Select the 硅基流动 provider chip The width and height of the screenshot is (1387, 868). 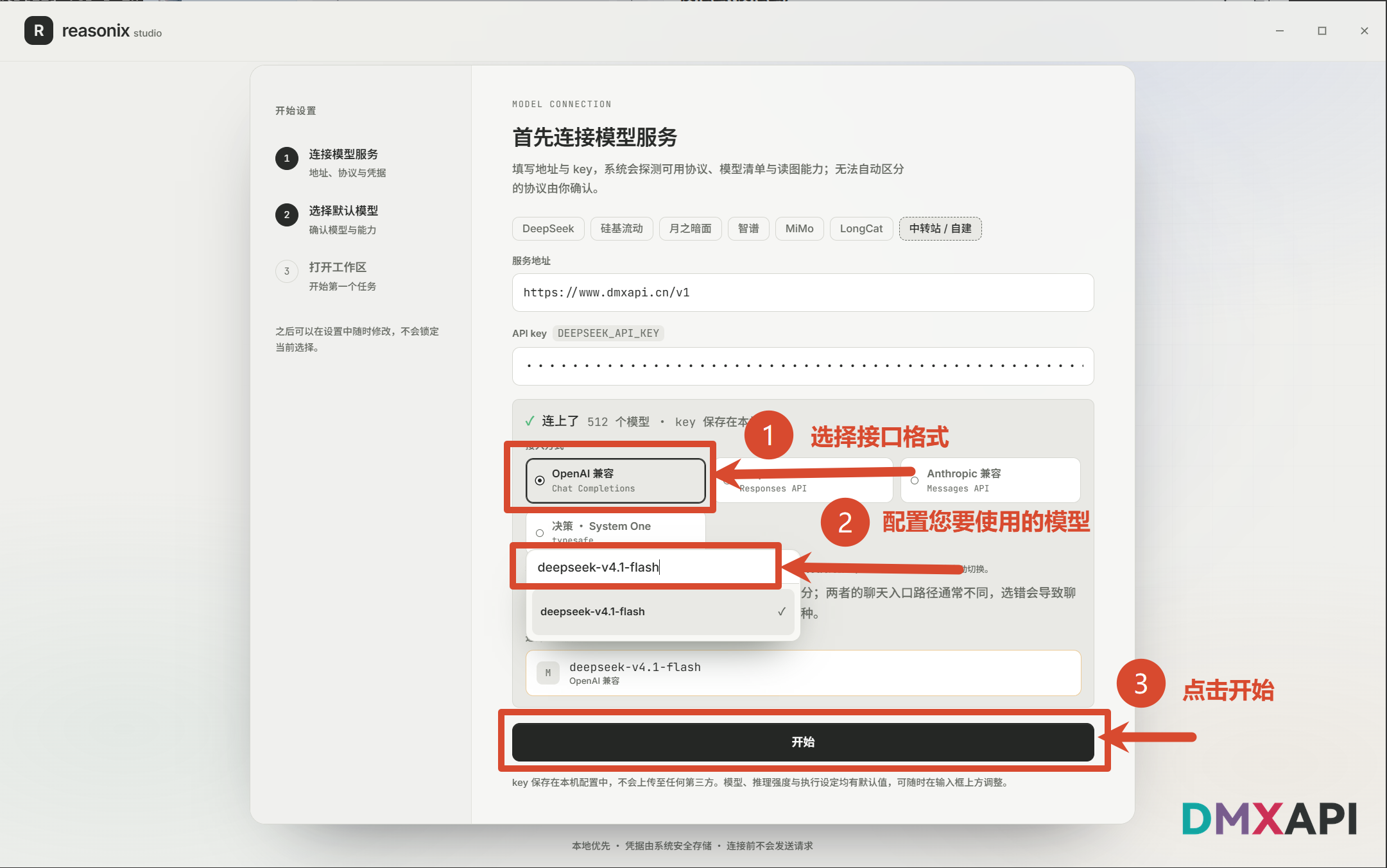[x=621, y=228]
